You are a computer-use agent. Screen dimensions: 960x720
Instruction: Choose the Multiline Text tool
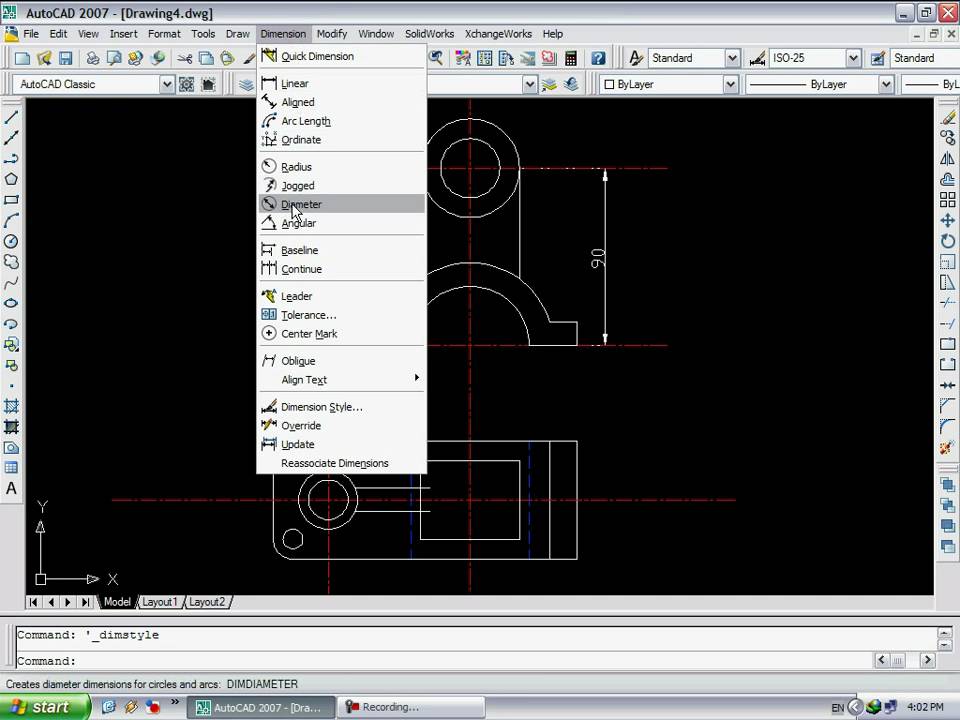pyautogui.click(x=12, y=489)
